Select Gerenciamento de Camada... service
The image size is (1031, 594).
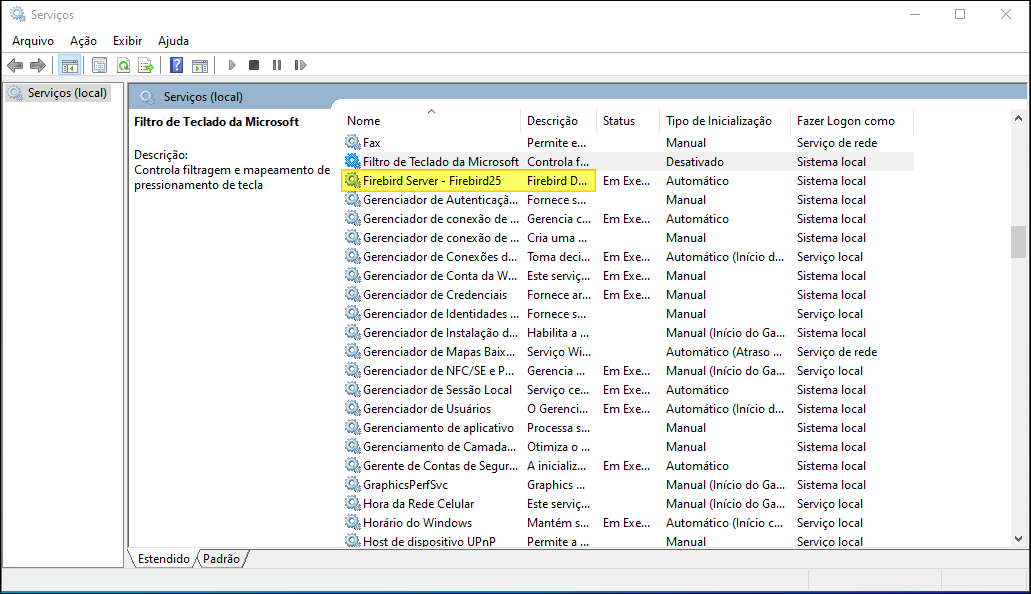(628, 447)
